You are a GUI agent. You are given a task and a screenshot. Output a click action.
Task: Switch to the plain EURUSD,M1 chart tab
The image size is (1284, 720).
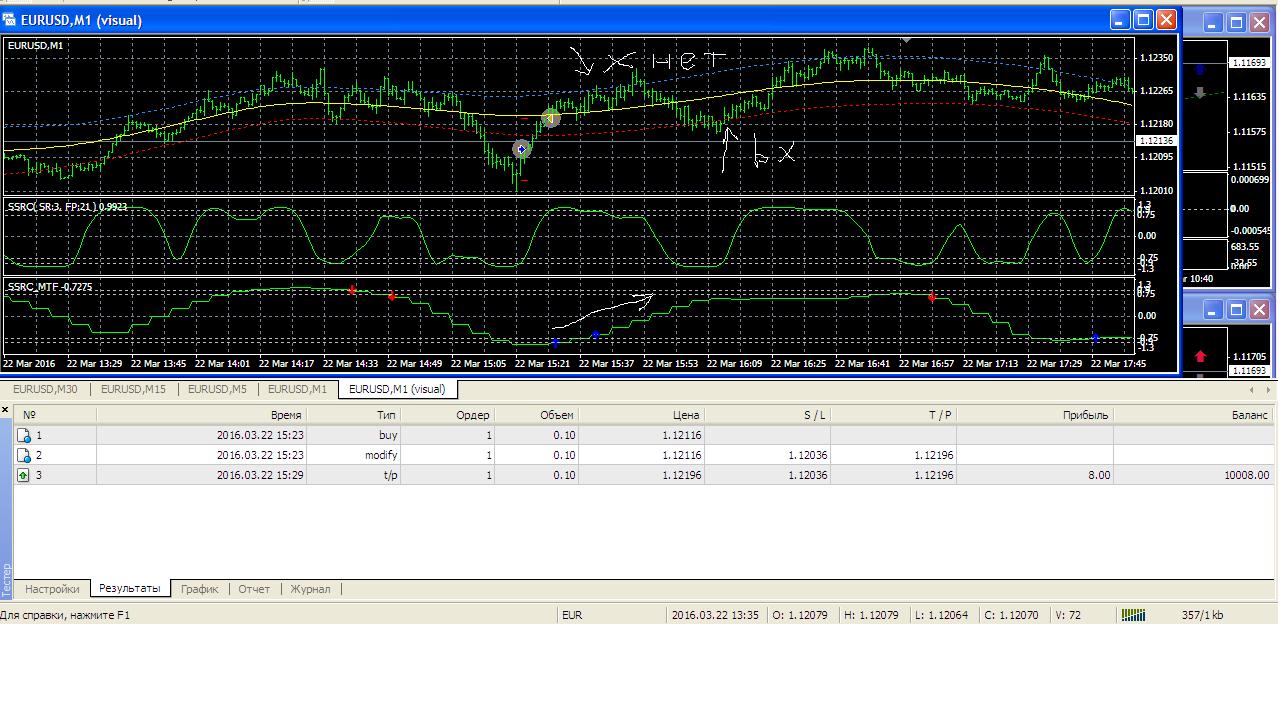[297, 389]
